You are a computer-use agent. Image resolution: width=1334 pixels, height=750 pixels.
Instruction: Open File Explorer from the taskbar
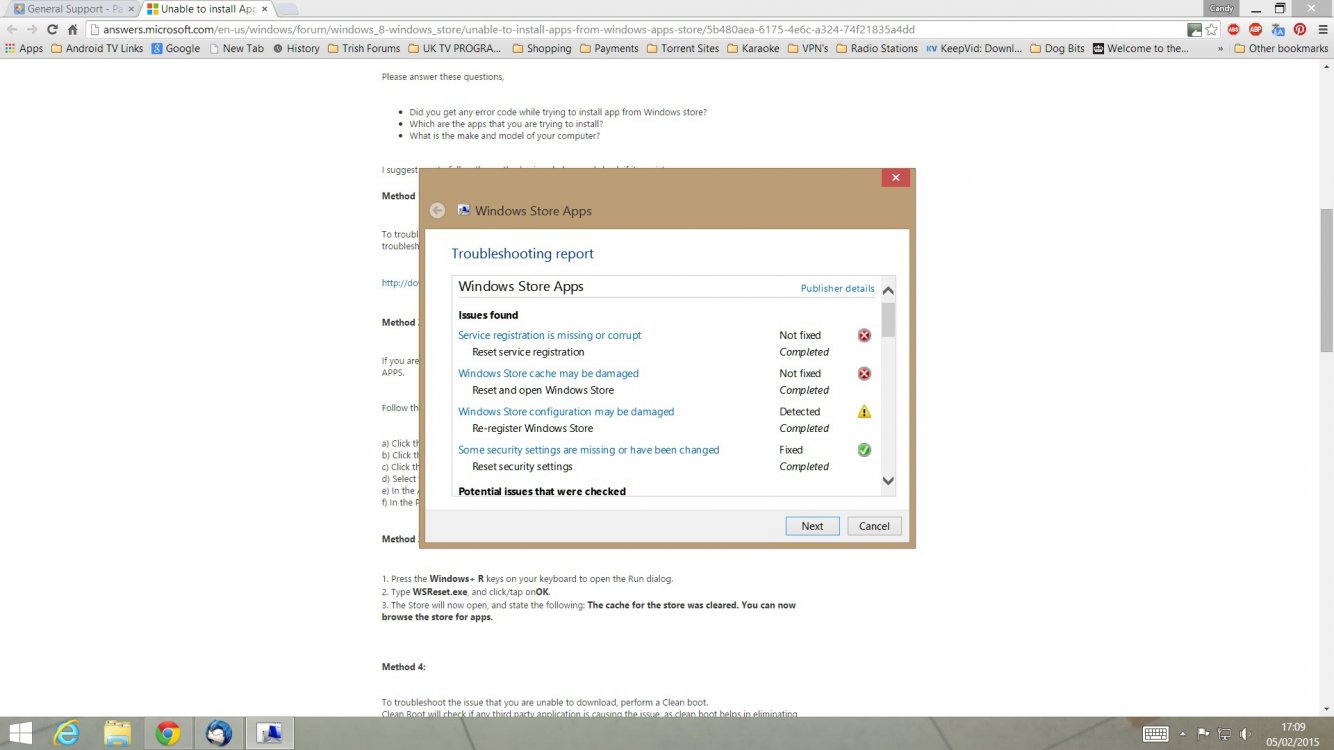click(118, 733)
